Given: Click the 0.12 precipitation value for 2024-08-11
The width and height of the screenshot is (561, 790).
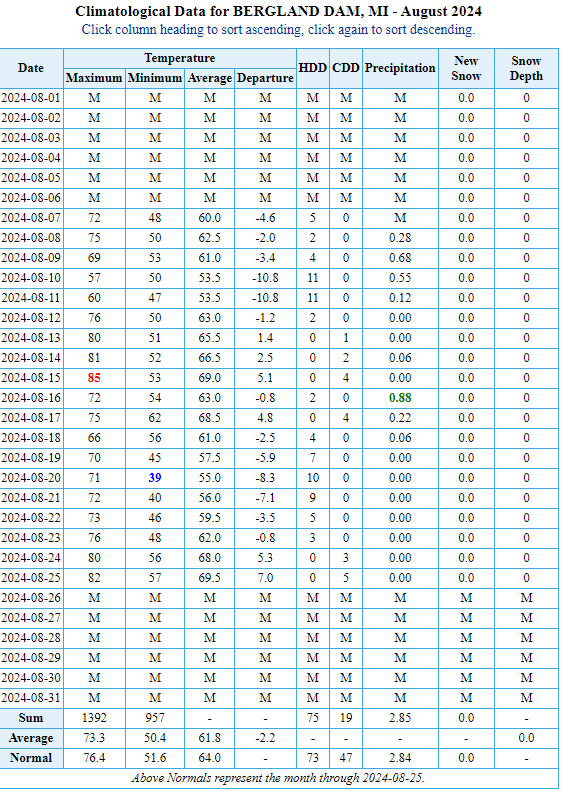Looking at the screenshot, I should click(x=400, y=298).
